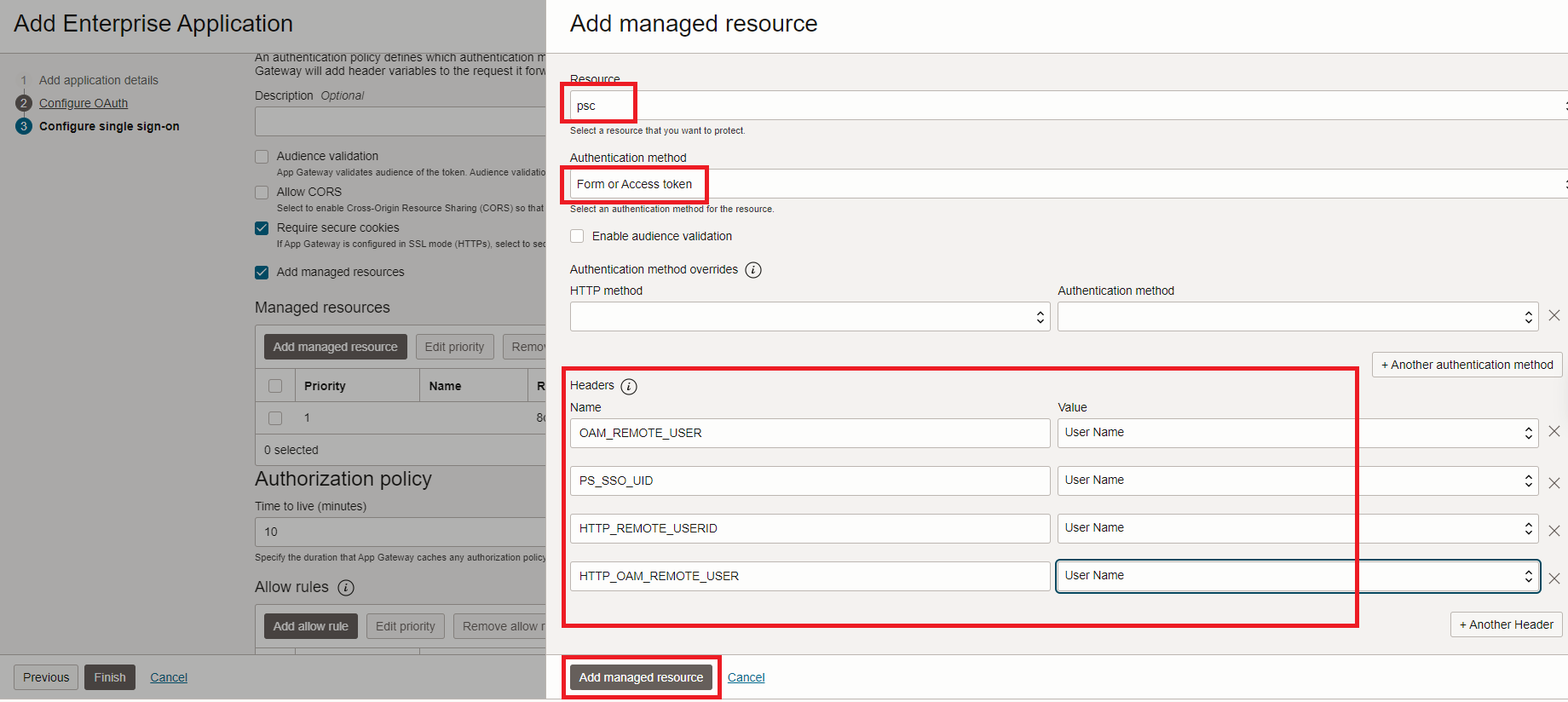
Task: Click Previous button
Action: [46, 677]
